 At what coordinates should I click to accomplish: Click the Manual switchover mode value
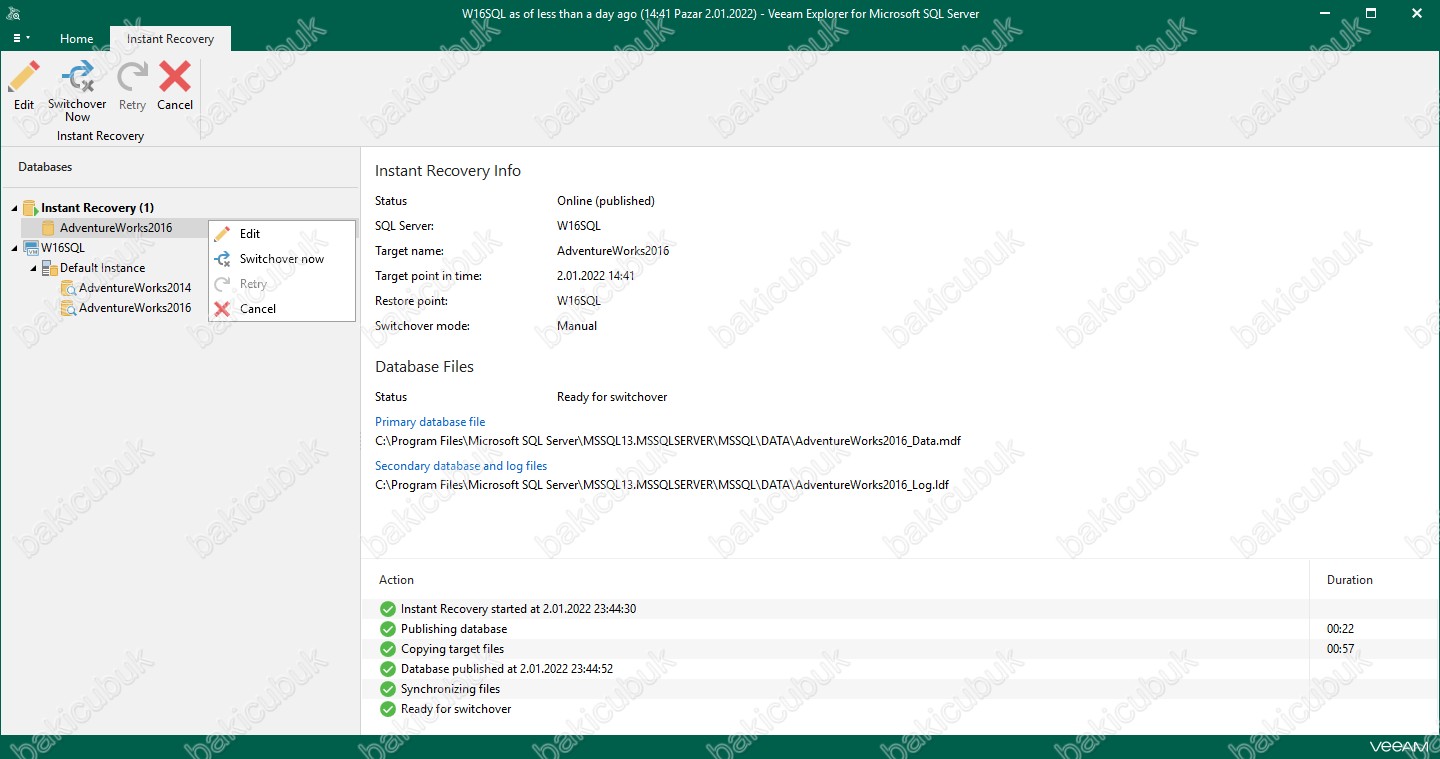pyautogui.click(x=577, y=326)
